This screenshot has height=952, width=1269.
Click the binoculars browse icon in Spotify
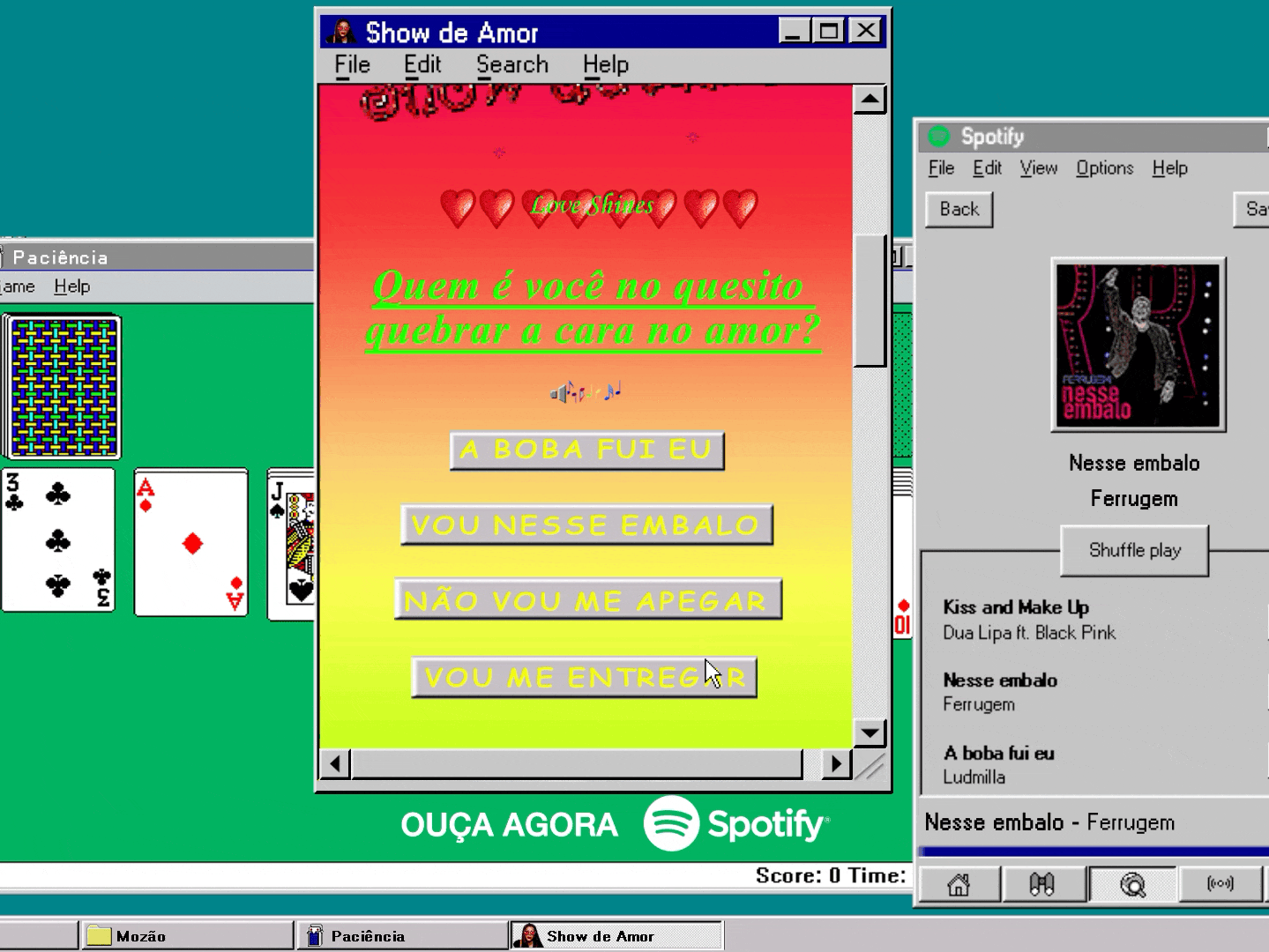pos(1042,884)
